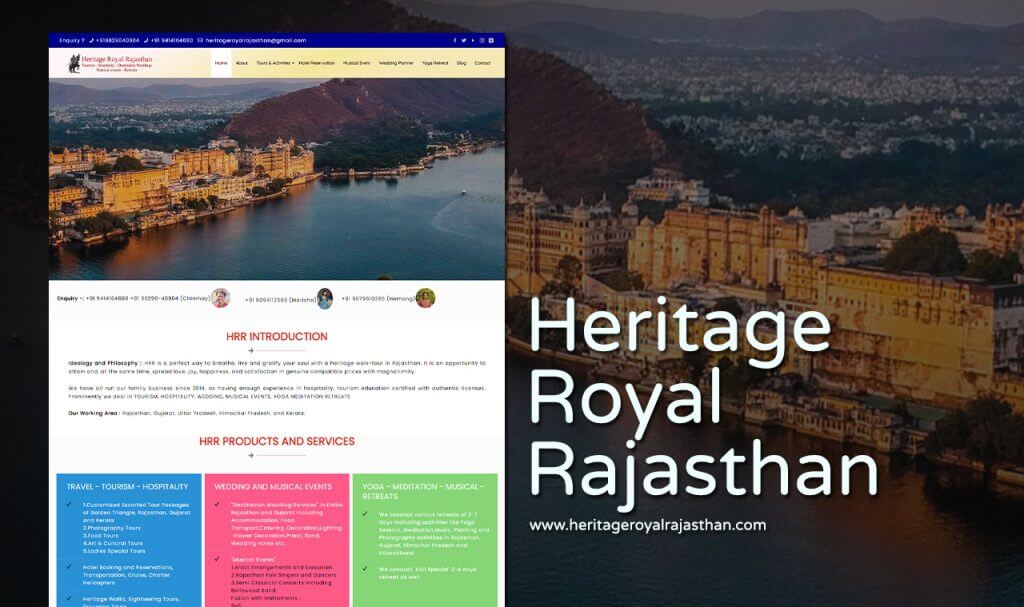Image resolution: width=1024 pixels, height=607 pixels.
Task: Click the HRR PRODUCTS AND SERVICES heading
Action: [x=277, y=442]
